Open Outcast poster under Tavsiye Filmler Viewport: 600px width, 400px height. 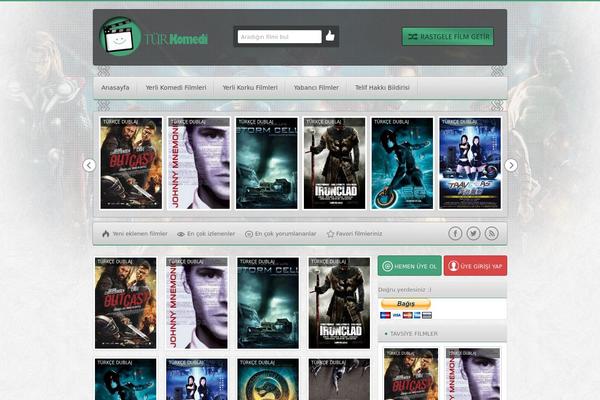411,374
